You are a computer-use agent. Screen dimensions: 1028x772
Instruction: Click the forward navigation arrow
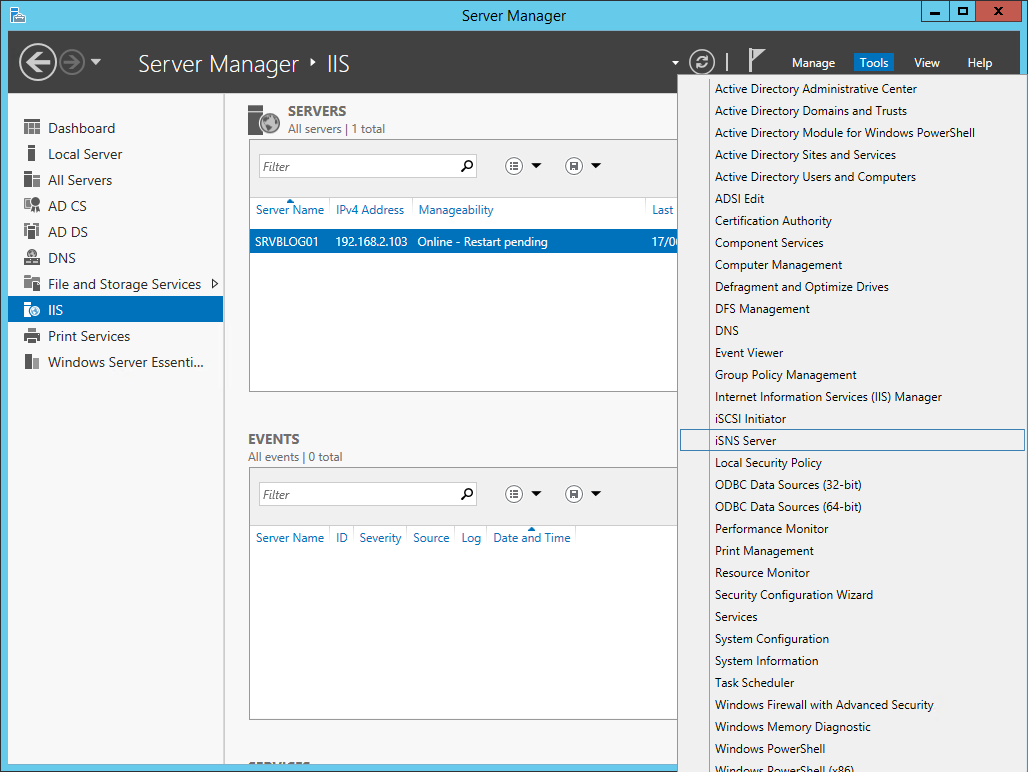[x=72, y=62]
